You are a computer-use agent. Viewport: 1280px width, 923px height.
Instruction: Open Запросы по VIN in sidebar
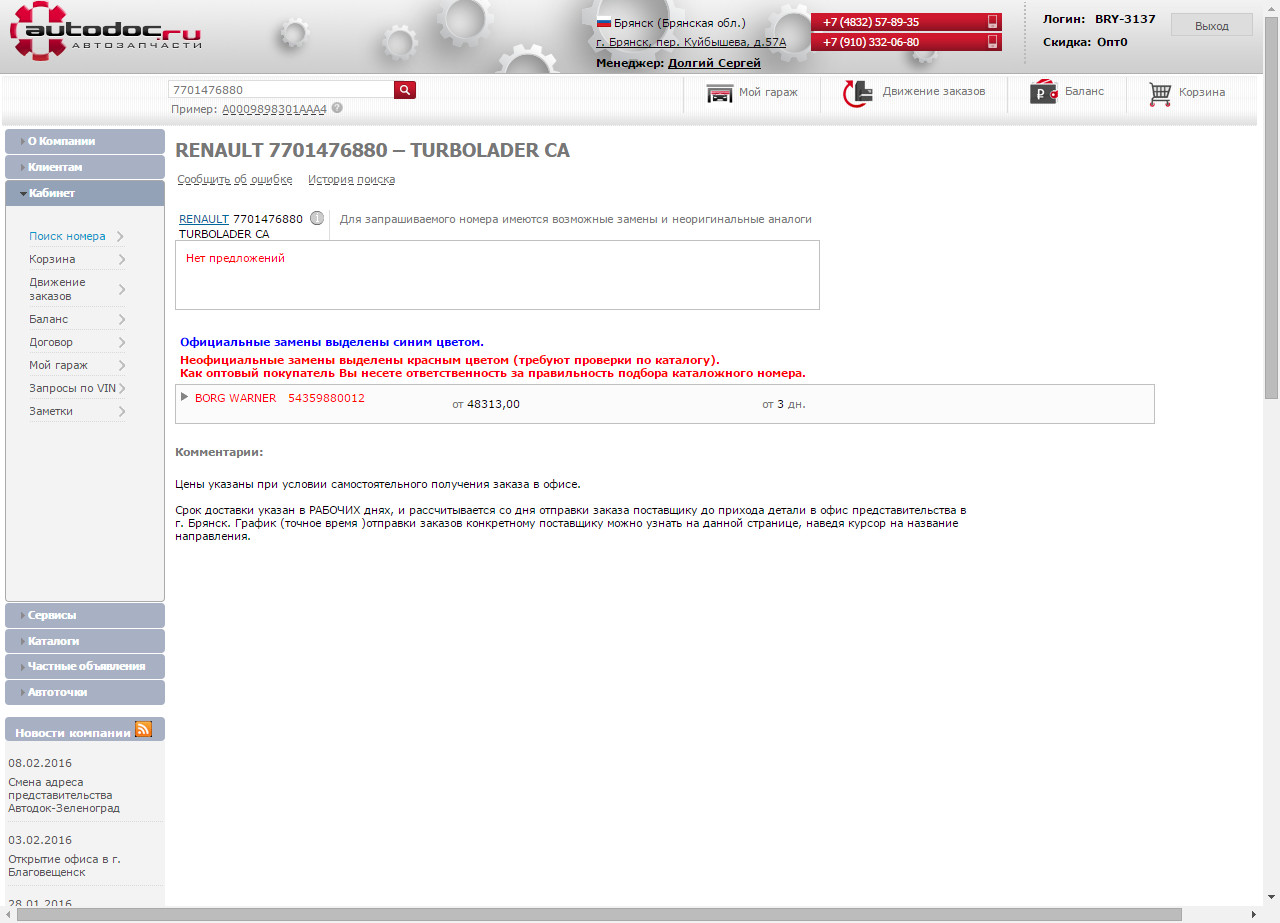73,388
